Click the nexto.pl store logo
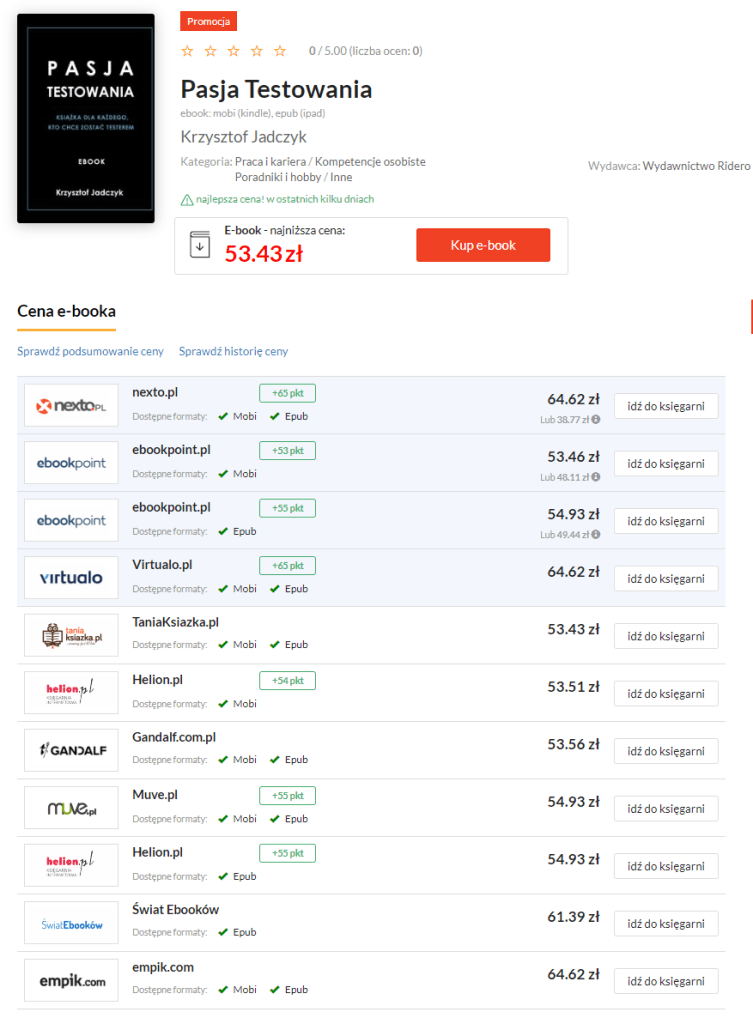 [71, 405]
